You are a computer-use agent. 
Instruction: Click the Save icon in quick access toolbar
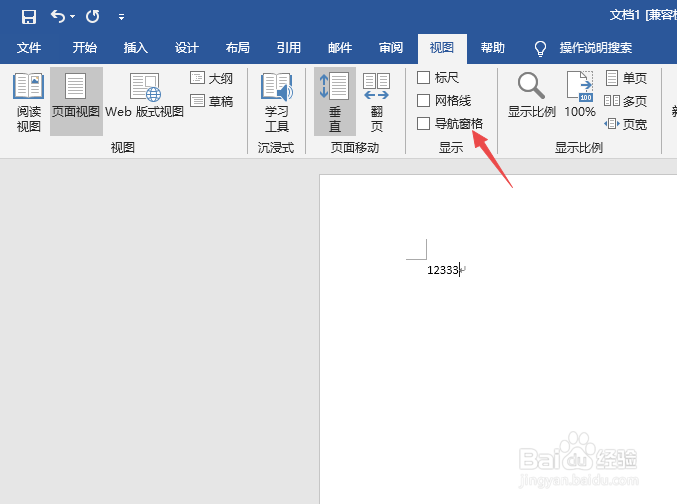[x=29, y=17]
